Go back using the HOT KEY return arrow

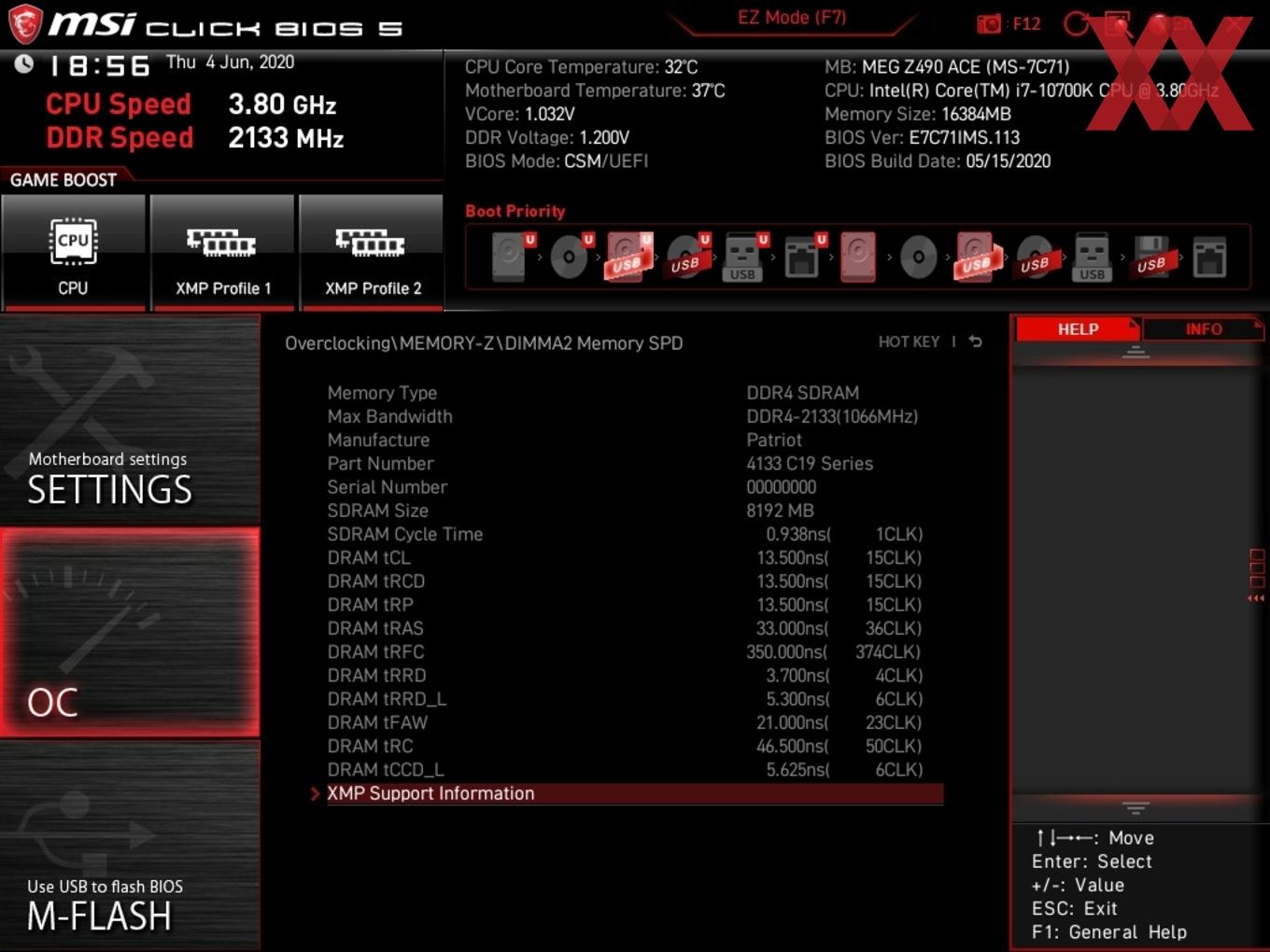[x=975, y=342]
